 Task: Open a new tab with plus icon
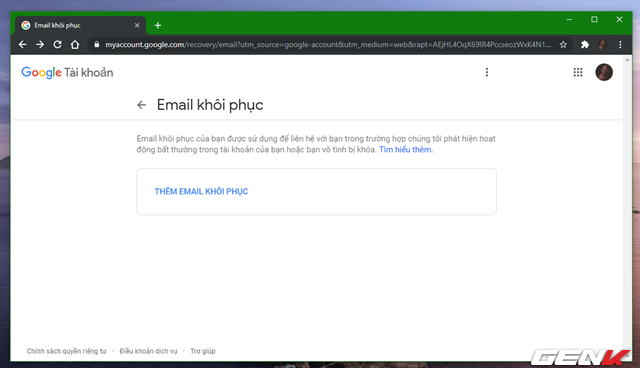pyautogui.click(x=158, y=25)
